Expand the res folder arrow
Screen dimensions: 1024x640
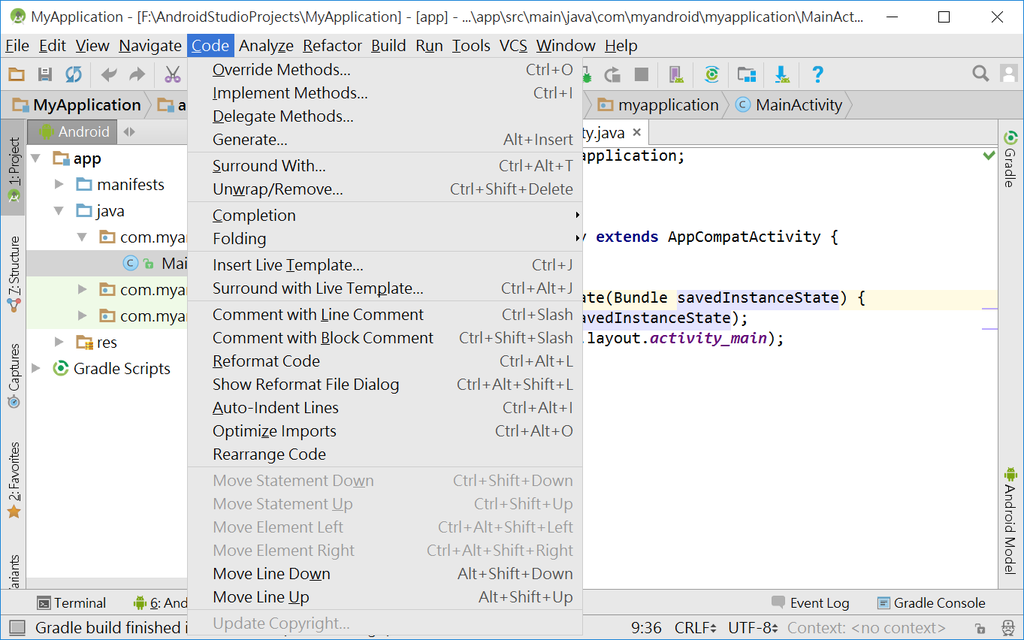pyautogui.click(x=59, y=342)
